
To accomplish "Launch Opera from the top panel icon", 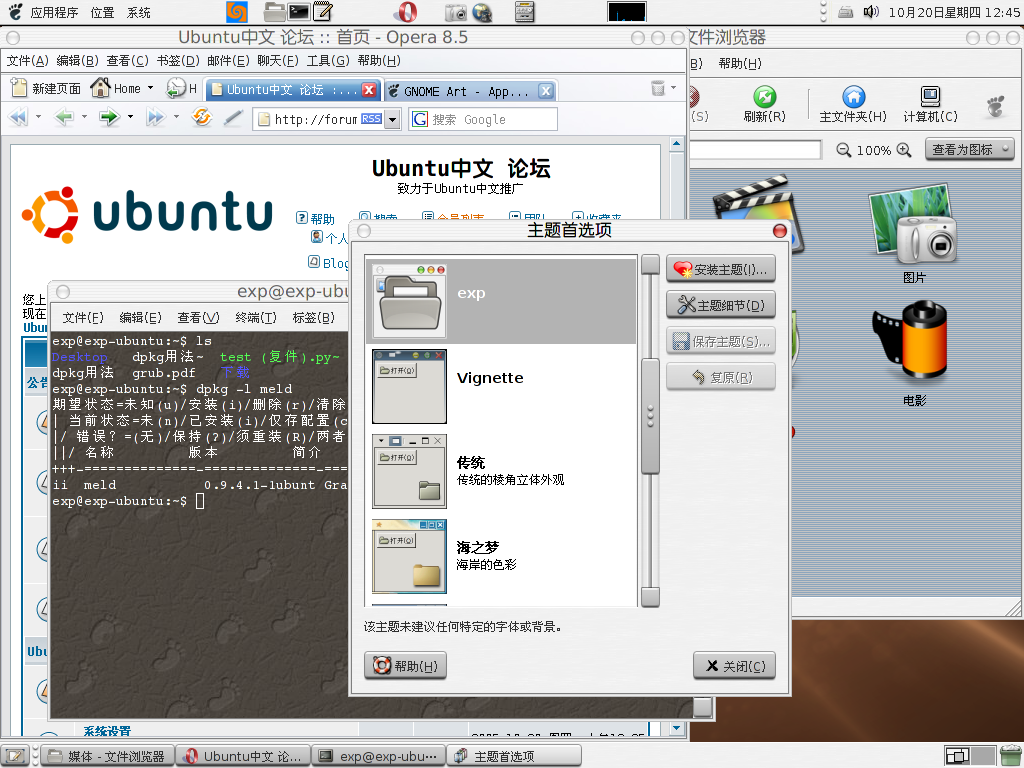I will pyautogui.click(x=406, y=12).
